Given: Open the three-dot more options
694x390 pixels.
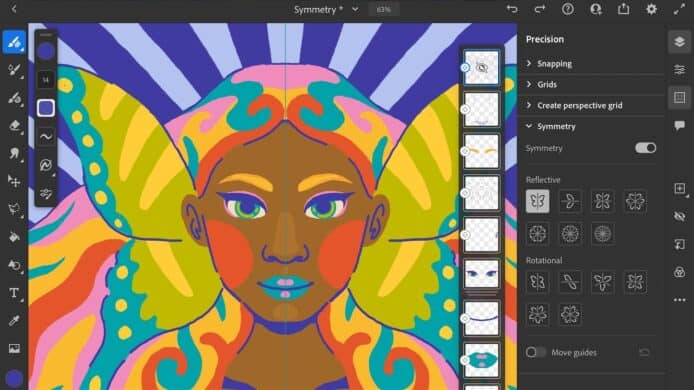Looking at the screenshot, I should 679,300.
